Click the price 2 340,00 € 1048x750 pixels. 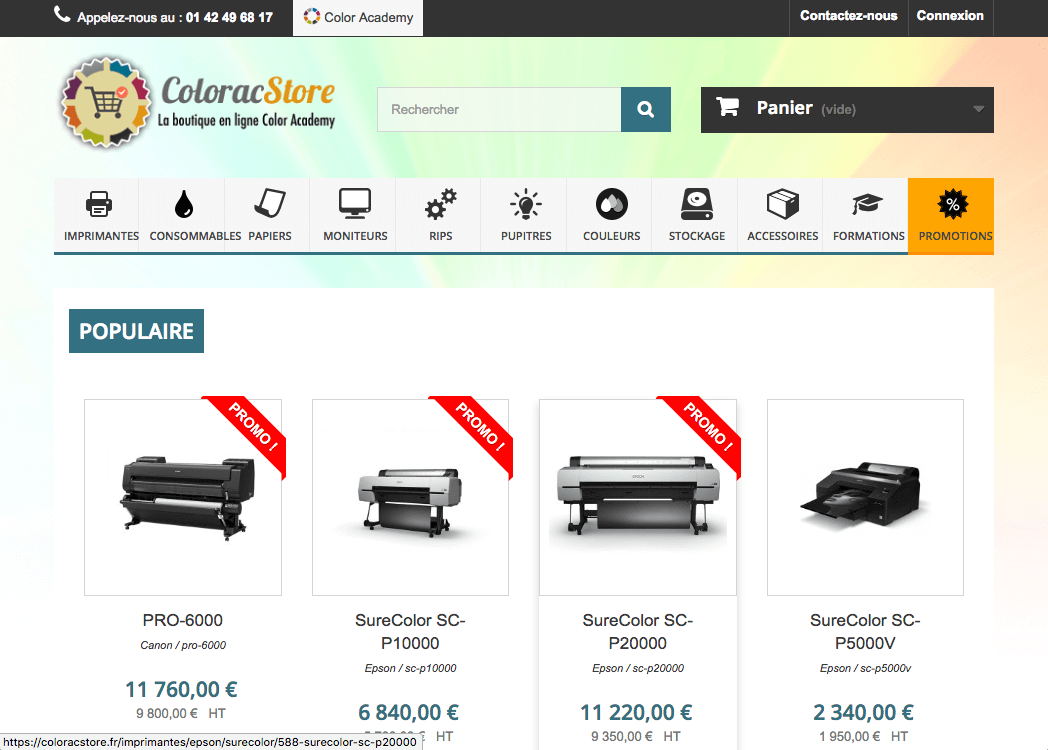pyautogui.click(x=864, y=713)
